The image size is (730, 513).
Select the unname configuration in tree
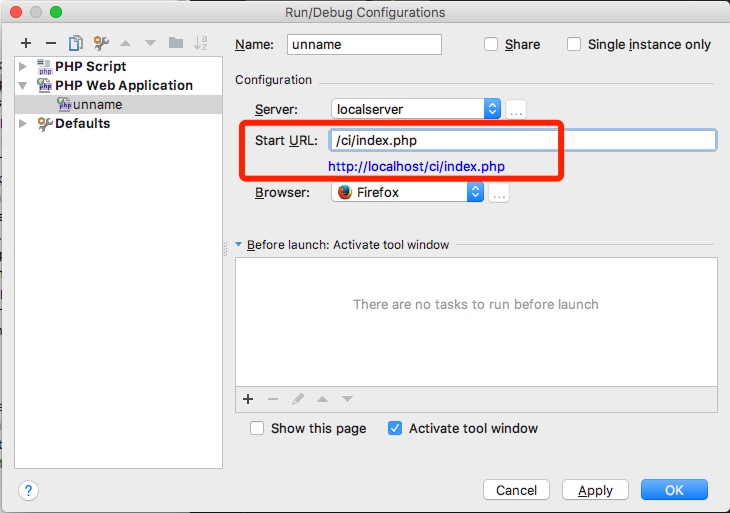tap(118, 104)
